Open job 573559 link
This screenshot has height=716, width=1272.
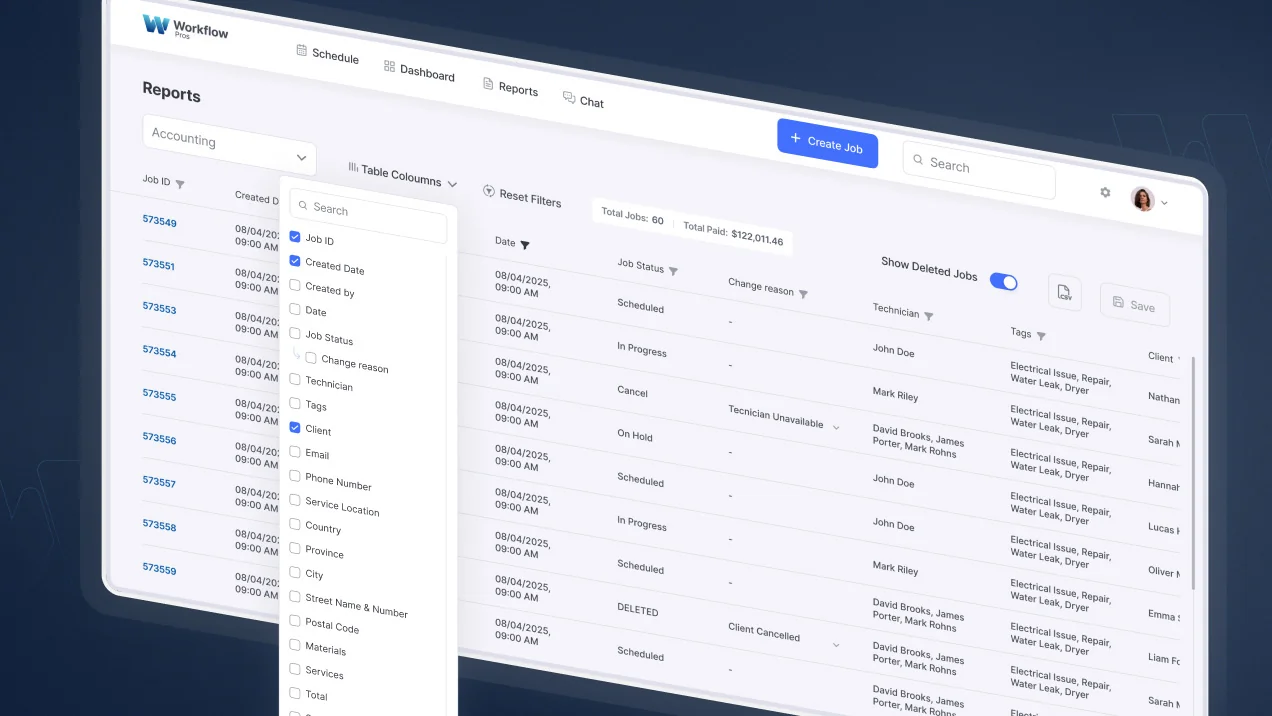pyautogui.click(x=159, y=569)
